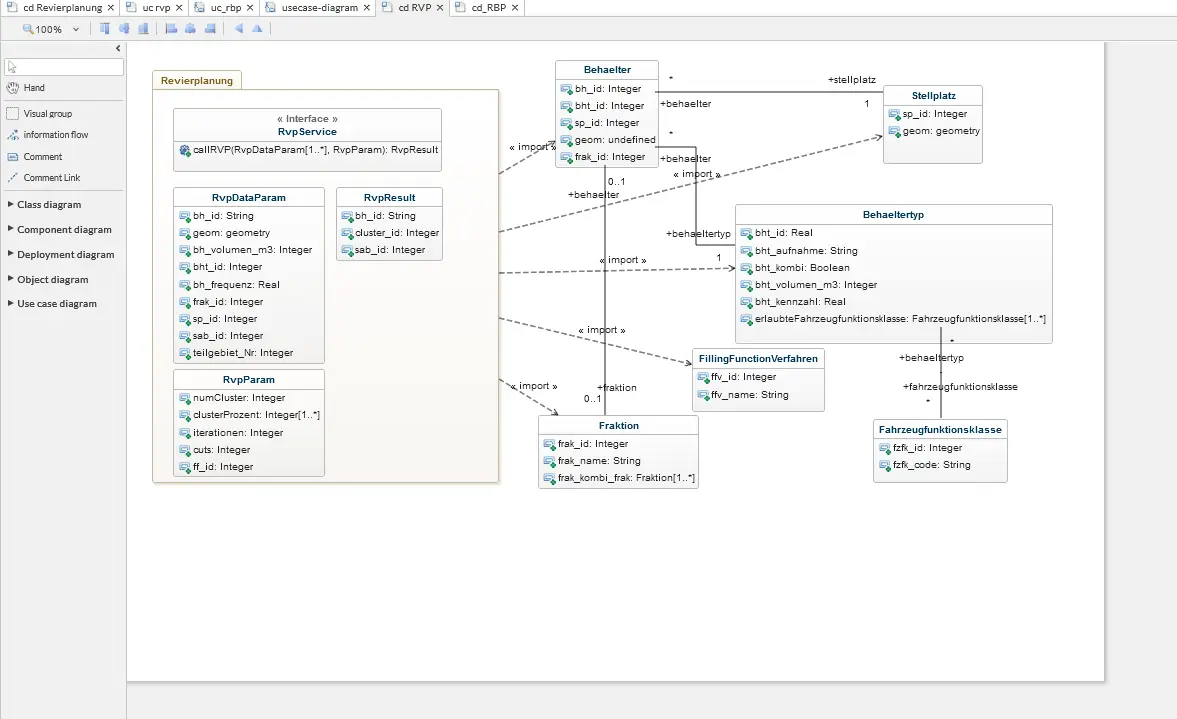Select the Behaeltertyp class title
Viewport: 1177px width, 719px height.
click(x=893, y=215)
